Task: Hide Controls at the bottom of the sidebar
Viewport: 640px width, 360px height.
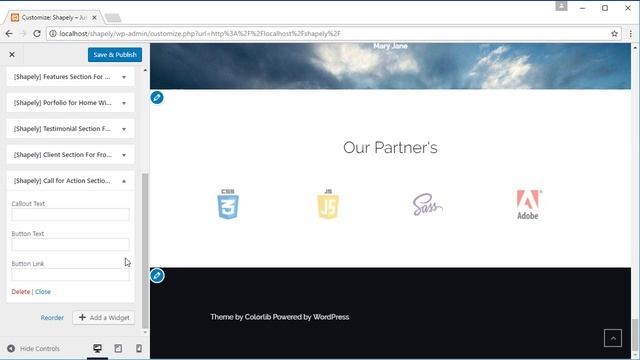Action: [33, 349]
